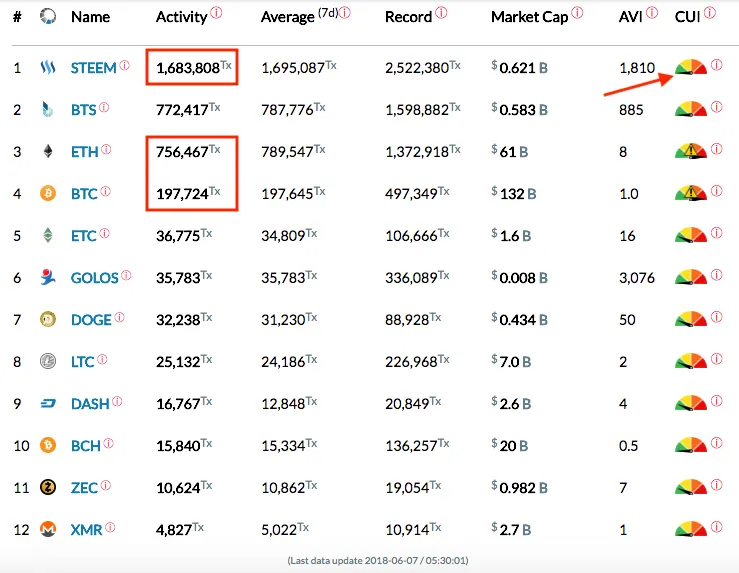Open the ETH coin link

(85, 152)
